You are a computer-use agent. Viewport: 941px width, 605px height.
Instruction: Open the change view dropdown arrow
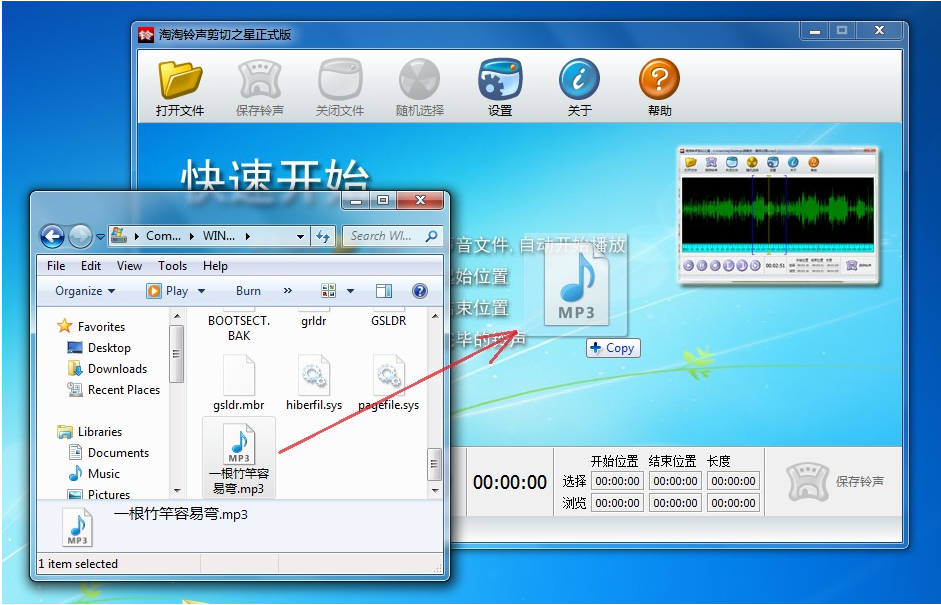click(348, 291)
